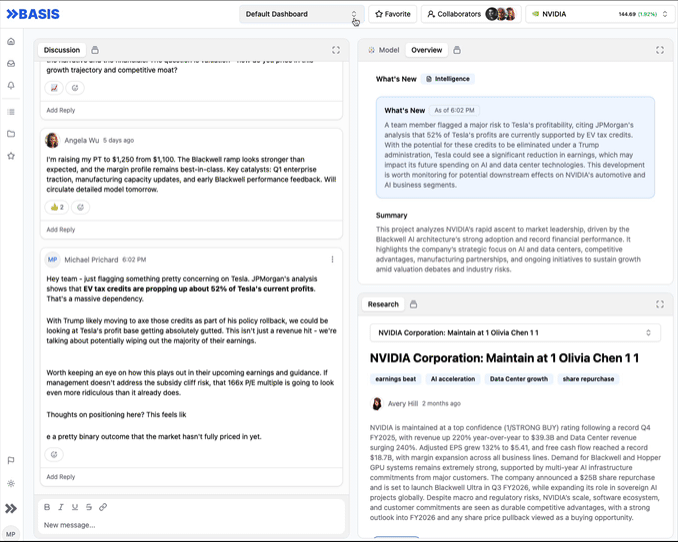Toggle the lock icon beside Discussion tab
This screenshot has width=678, height=542.
[95, 50]
